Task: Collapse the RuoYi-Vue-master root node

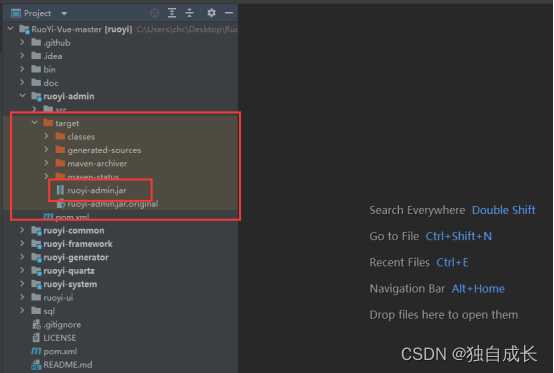Action: click(11, 28)
